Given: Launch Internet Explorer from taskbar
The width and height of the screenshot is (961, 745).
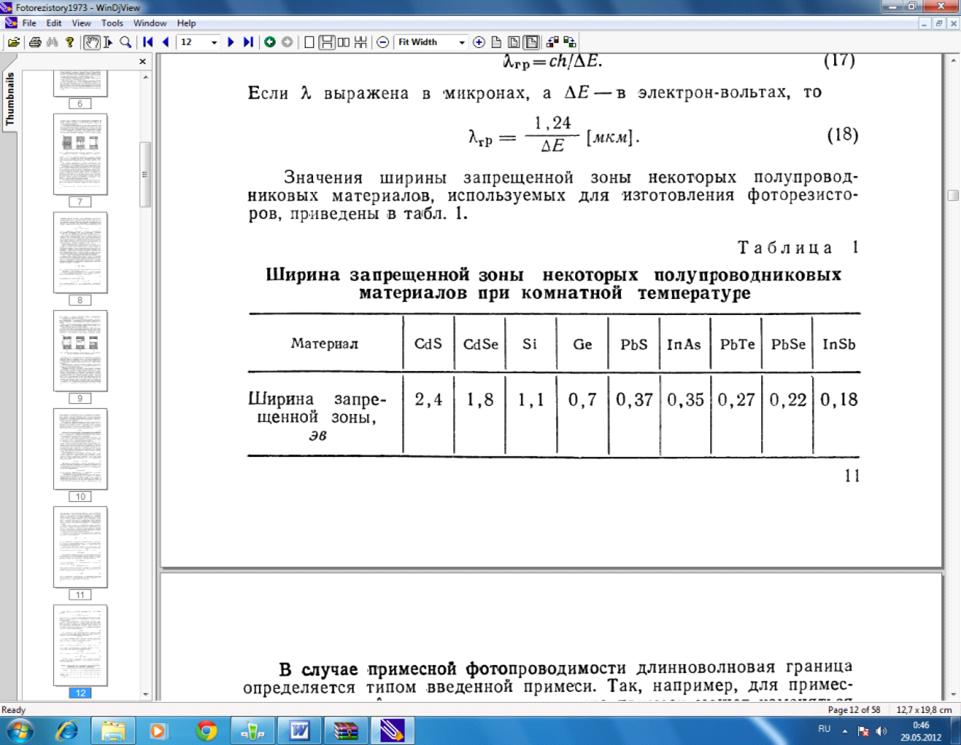Looking at the screenshot, I should 66,731.
